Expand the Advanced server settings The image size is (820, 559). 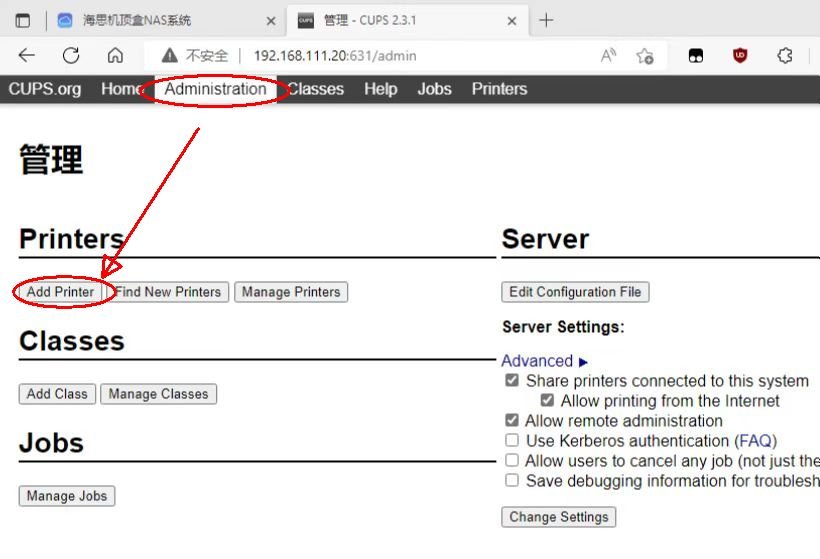tap(544, 361)
